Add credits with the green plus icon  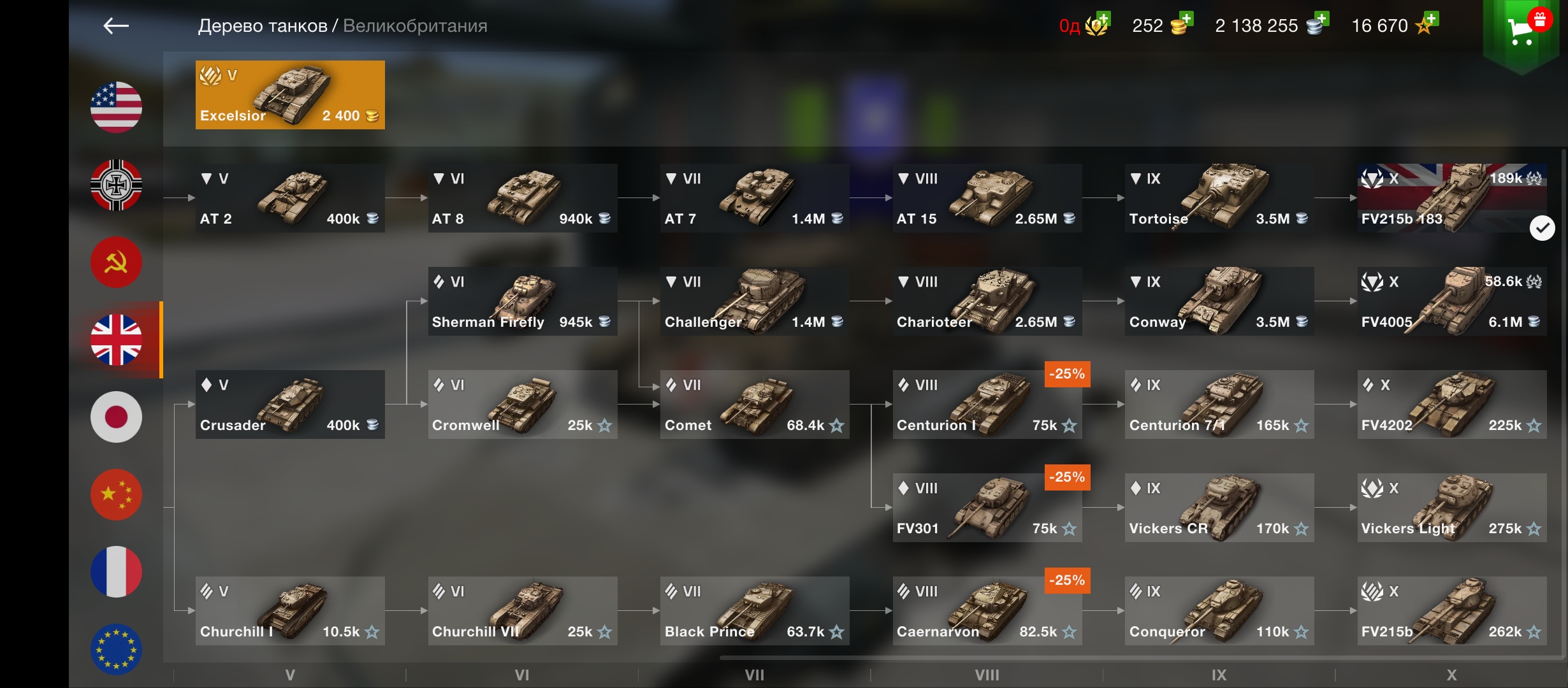(1321, 19)
